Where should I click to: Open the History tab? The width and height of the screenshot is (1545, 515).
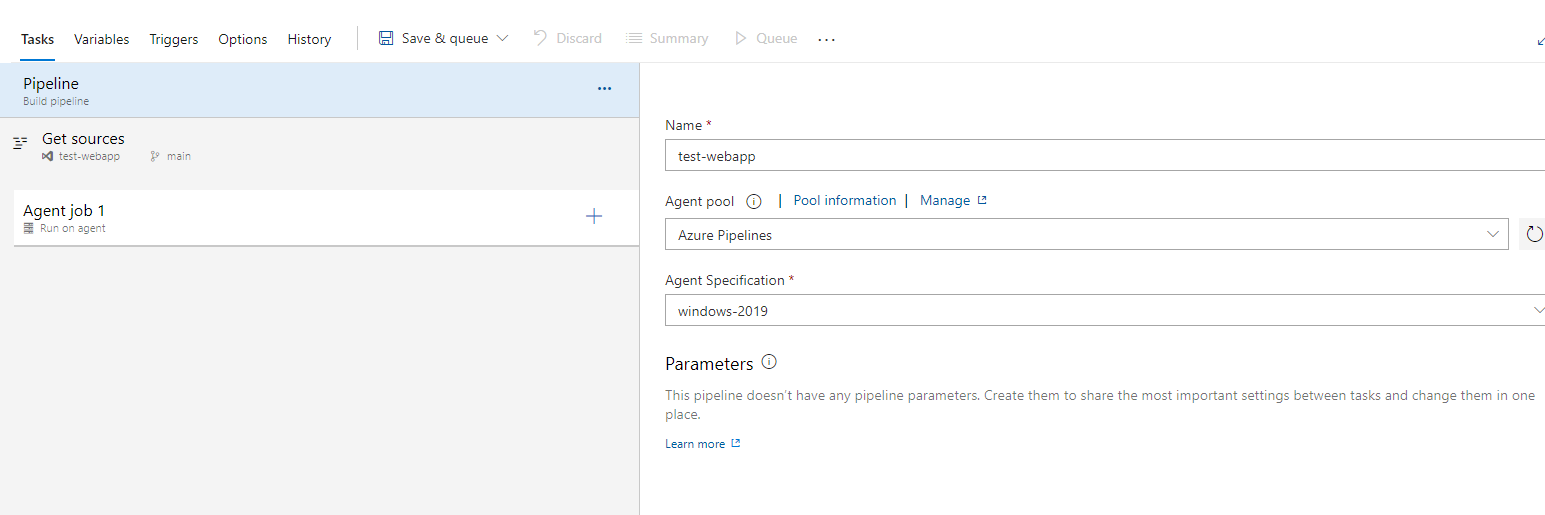[x=309, y=39]
